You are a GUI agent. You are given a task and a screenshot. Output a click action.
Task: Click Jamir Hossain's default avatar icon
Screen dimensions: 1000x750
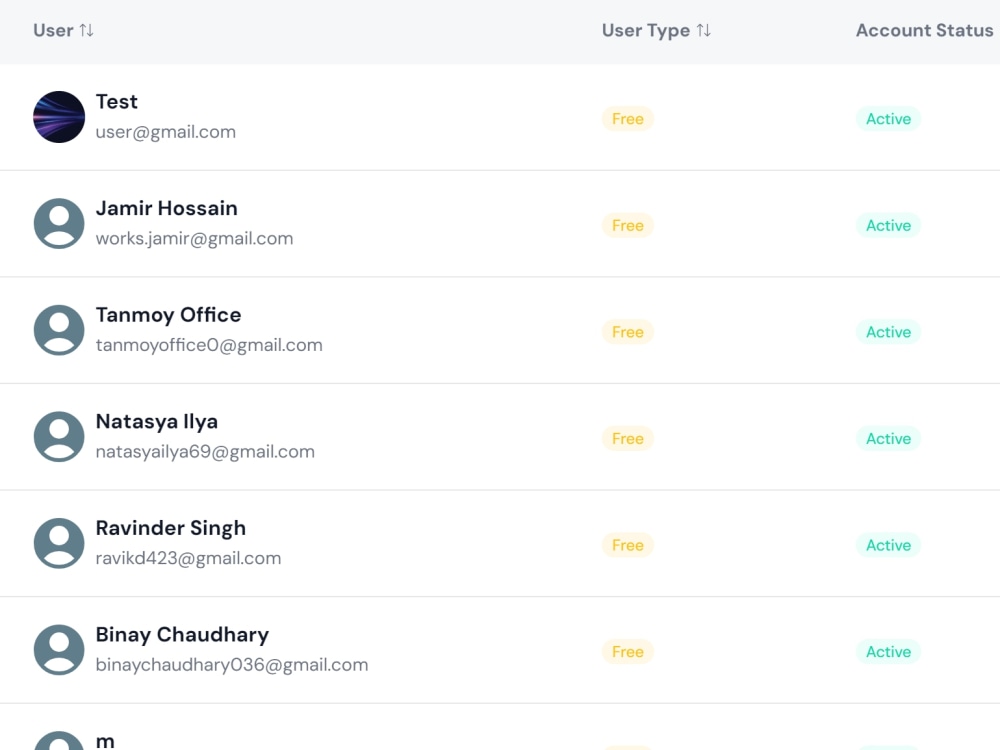[x=59, y=223]
